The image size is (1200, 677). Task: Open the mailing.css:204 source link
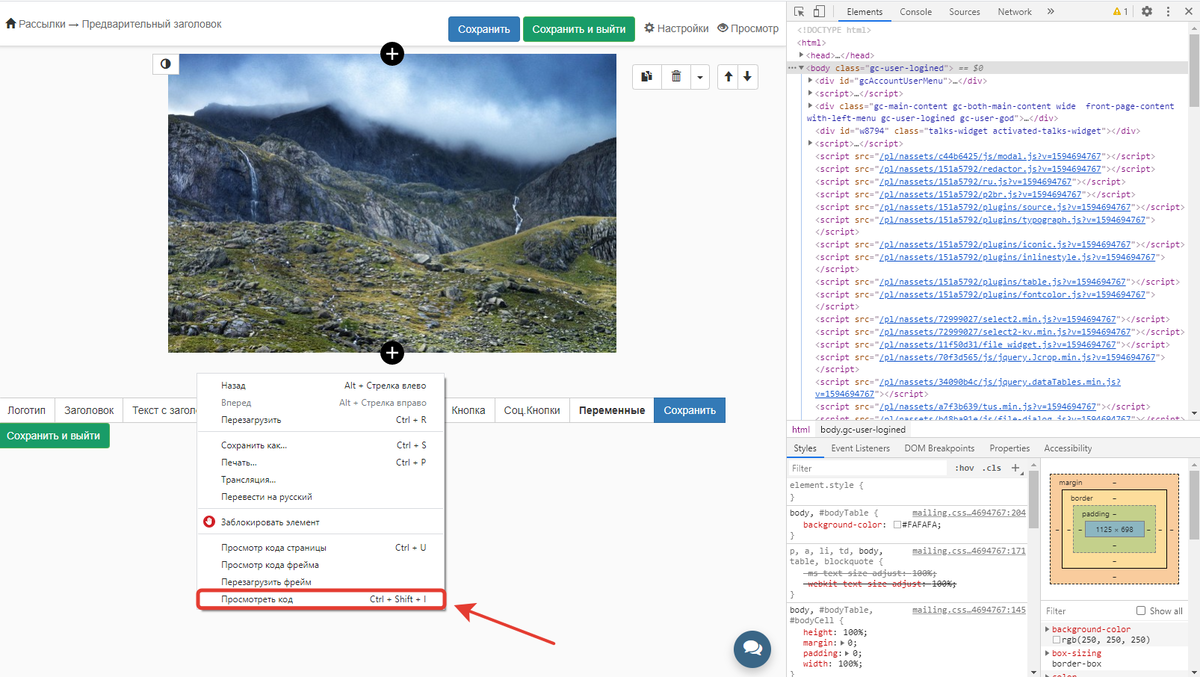(x=969, y=513)
